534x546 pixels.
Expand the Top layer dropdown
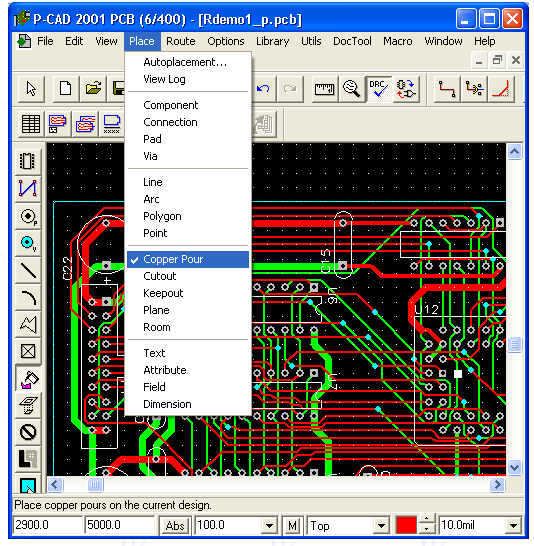point(382,525)
